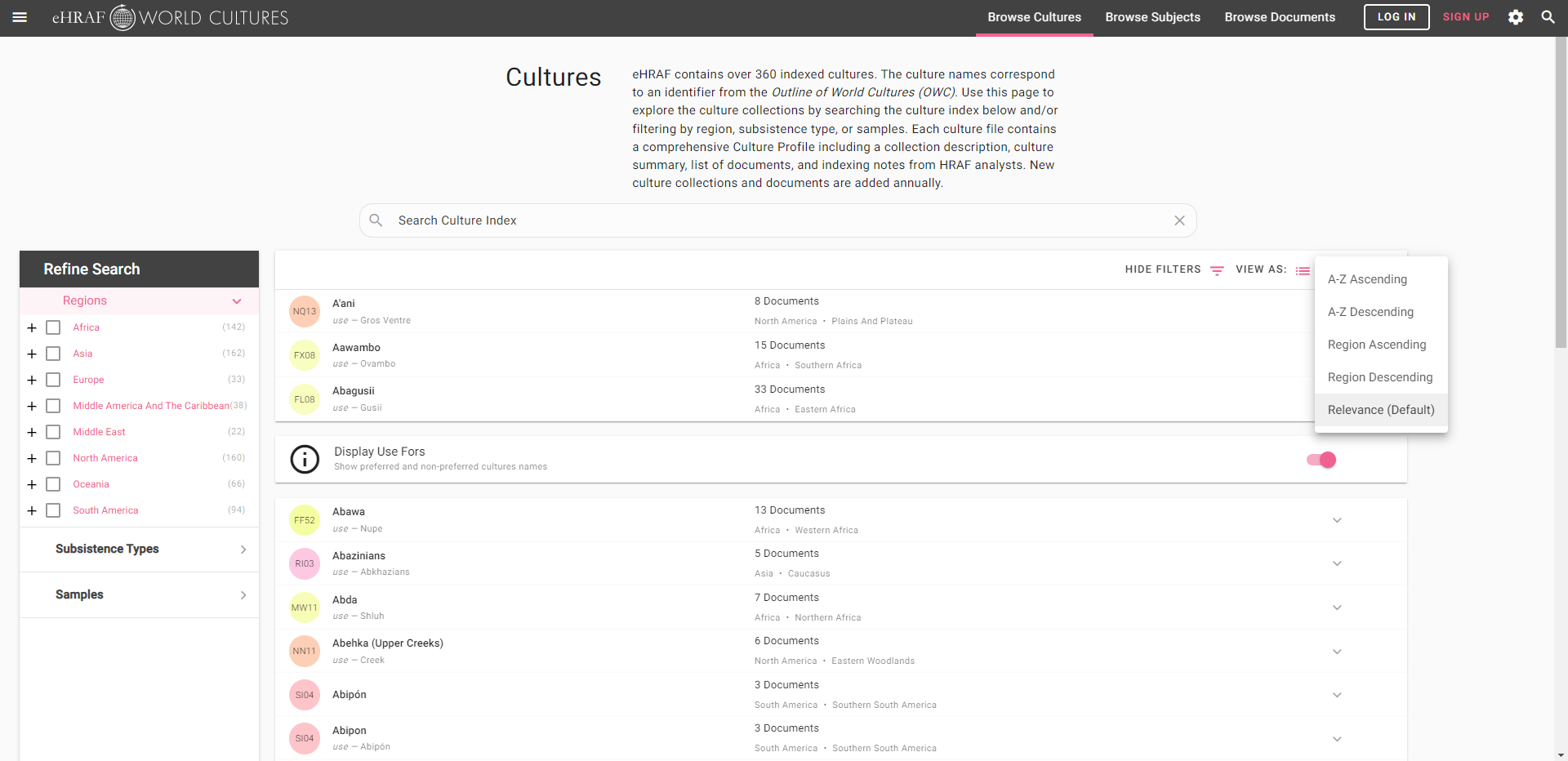This screenshot has height=761, width=1568.
Task: Switch to Browse Subjects tab
Action: tap(1152, 17)
